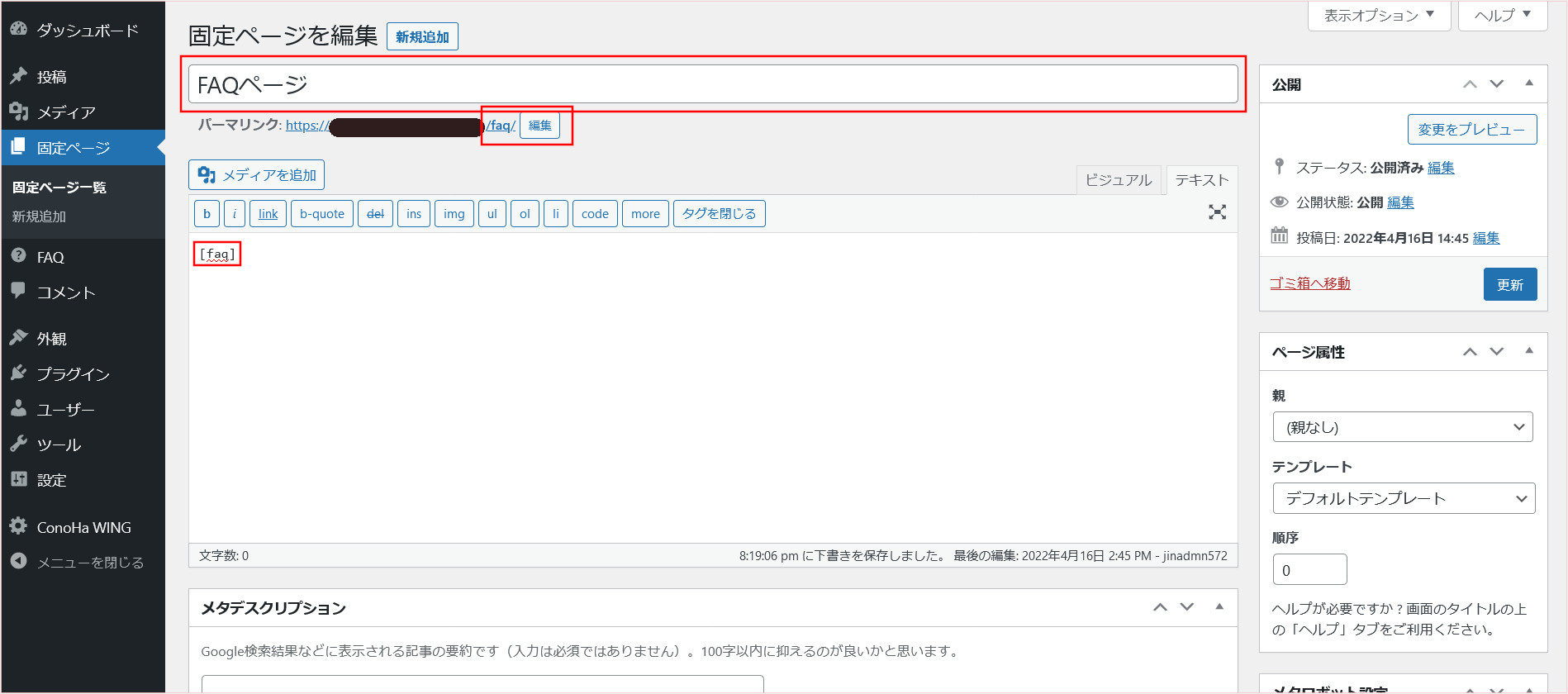Screen dimensions: 1568x694
Task: Open the Appearance menu in sidebar
Action: tap(51, 339)
